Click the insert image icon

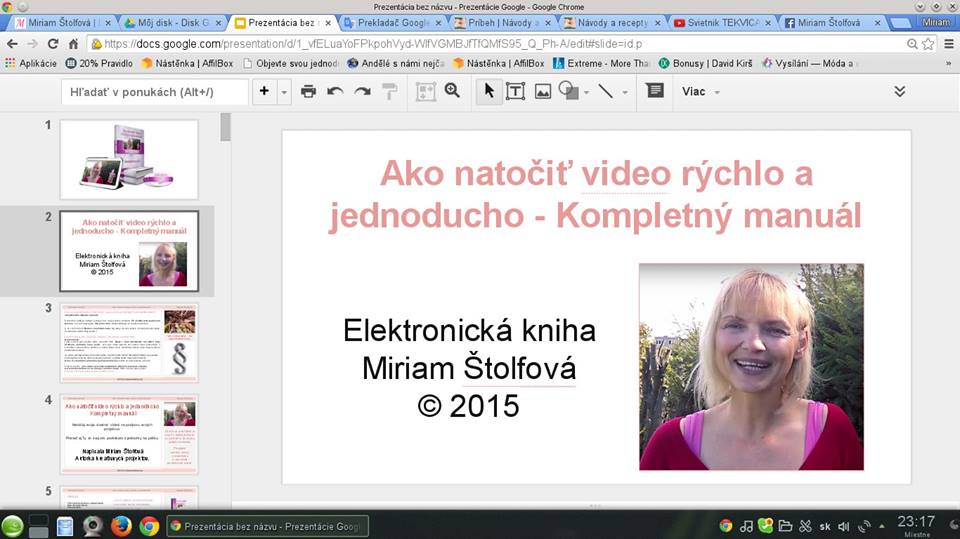tap(542, 91)
